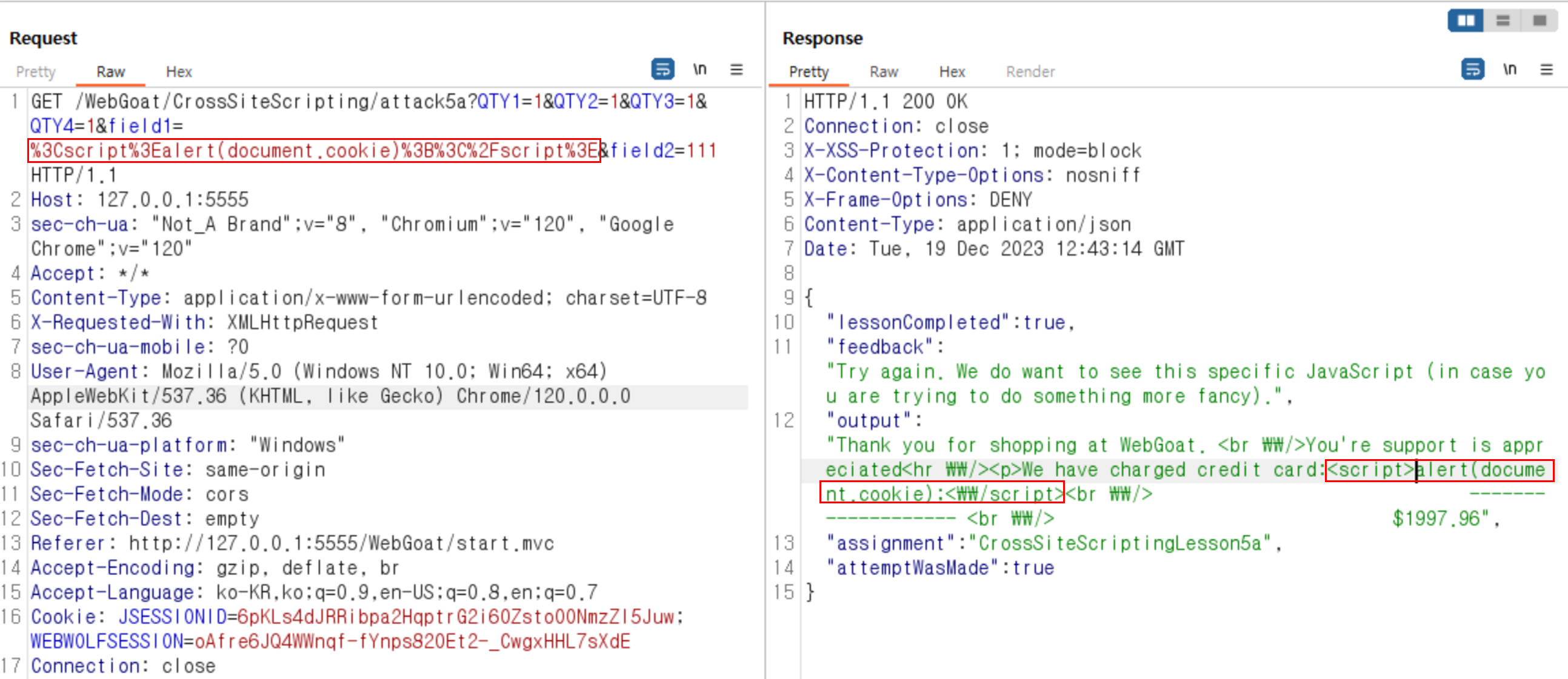Switch Request view to Pretty tab
Image resolution: width=1568 pixels, height=679 pixels.
(35, 72)
